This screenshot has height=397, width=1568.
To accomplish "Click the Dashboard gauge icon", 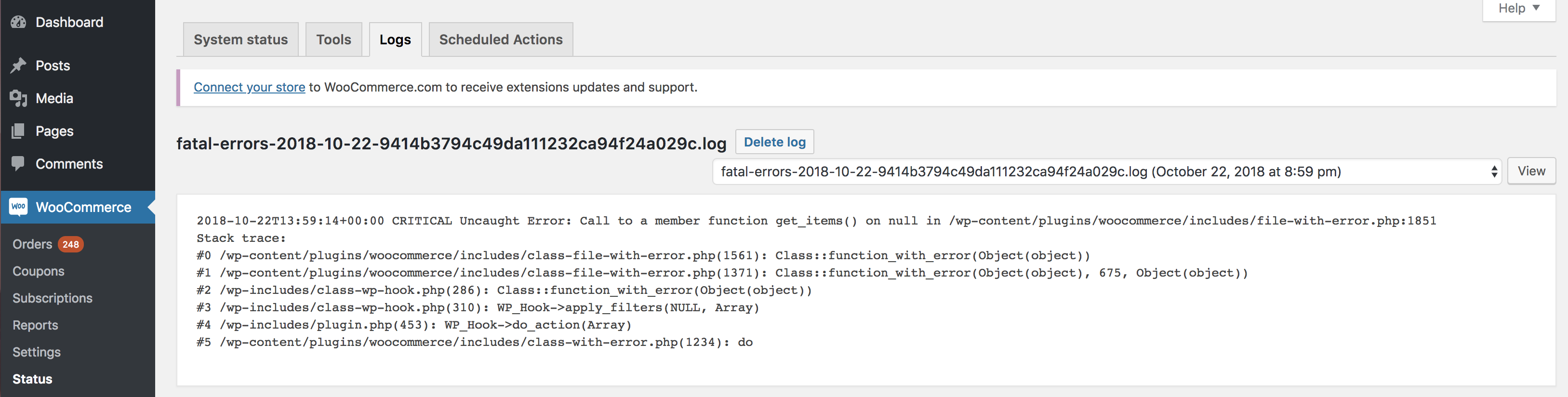I will tap(18, 23).
